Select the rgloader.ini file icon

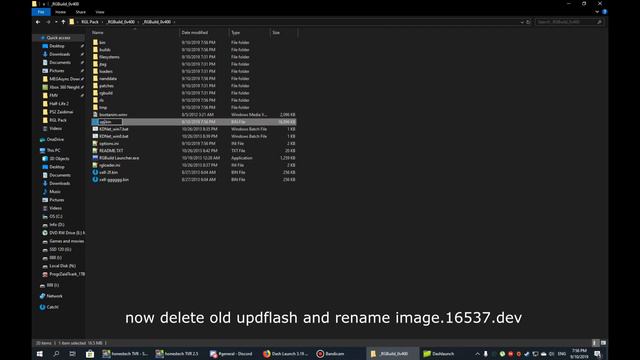tap(95, 165)
